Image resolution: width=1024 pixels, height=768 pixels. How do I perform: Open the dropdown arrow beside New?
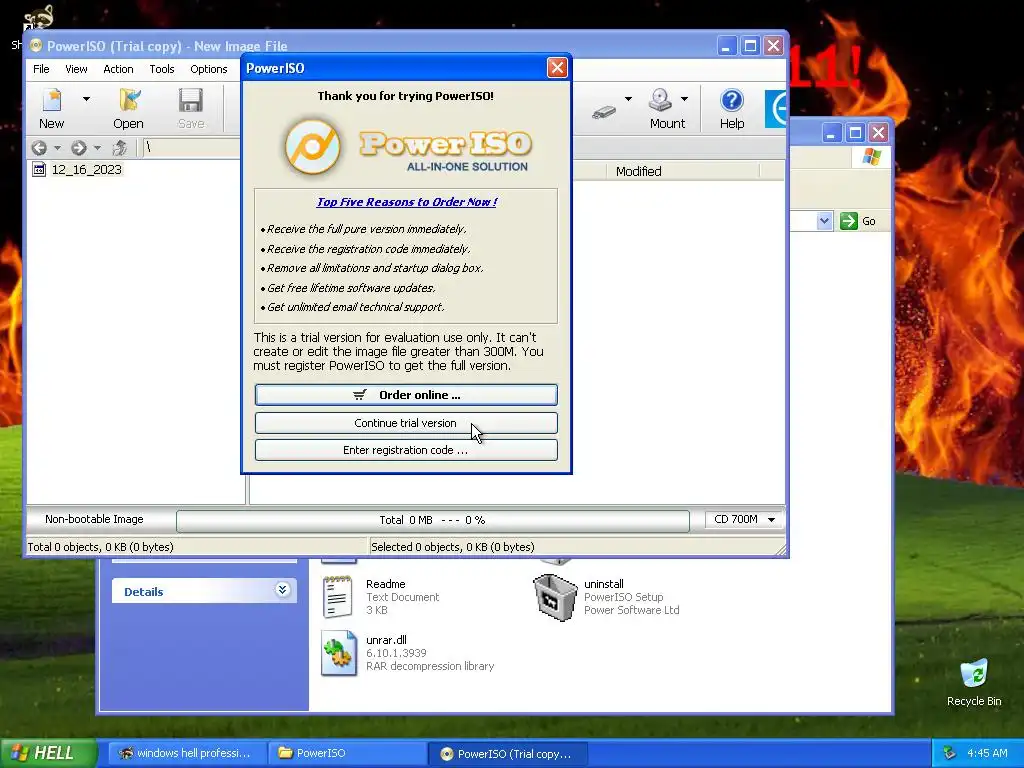coord(86,99)
